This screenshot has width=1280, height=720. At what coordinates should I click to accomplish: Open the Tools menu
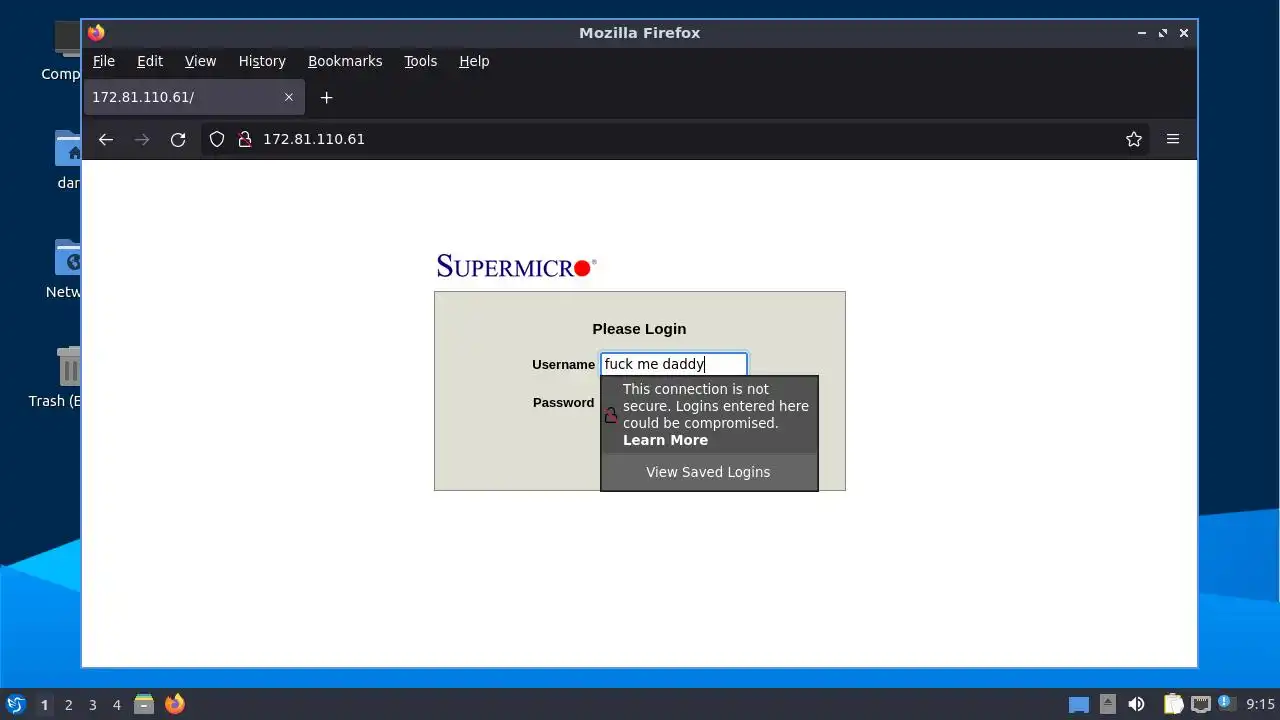click(x=420, y=61)
